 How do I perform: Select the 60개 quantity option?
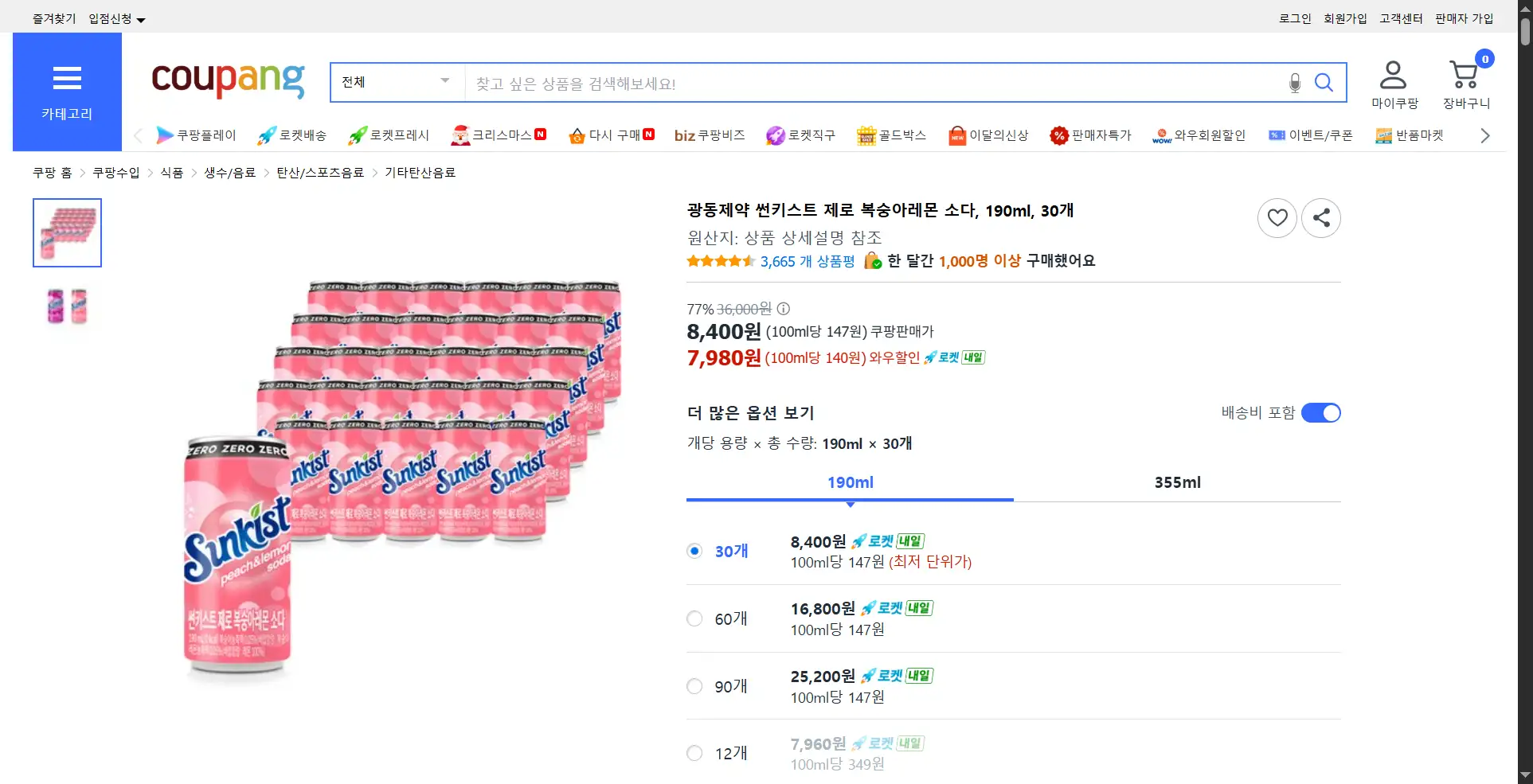tap(694, 619)
